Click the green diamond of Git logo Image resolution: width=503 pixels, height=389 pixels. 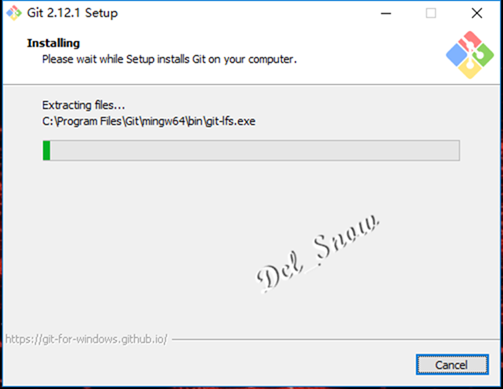tap(484, 55)
